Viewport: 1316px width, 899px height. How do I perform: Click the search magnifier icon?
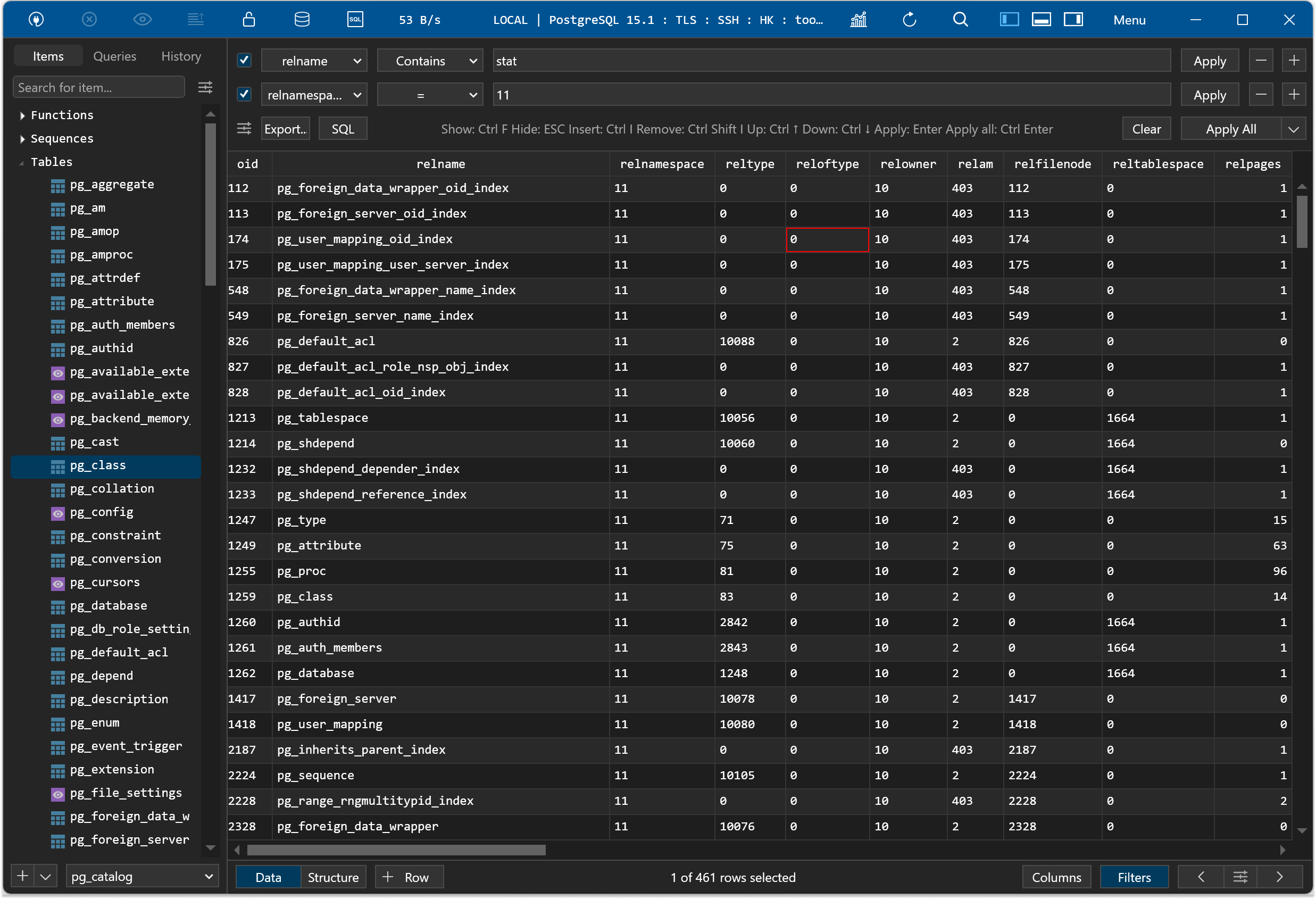click(961, 20)
